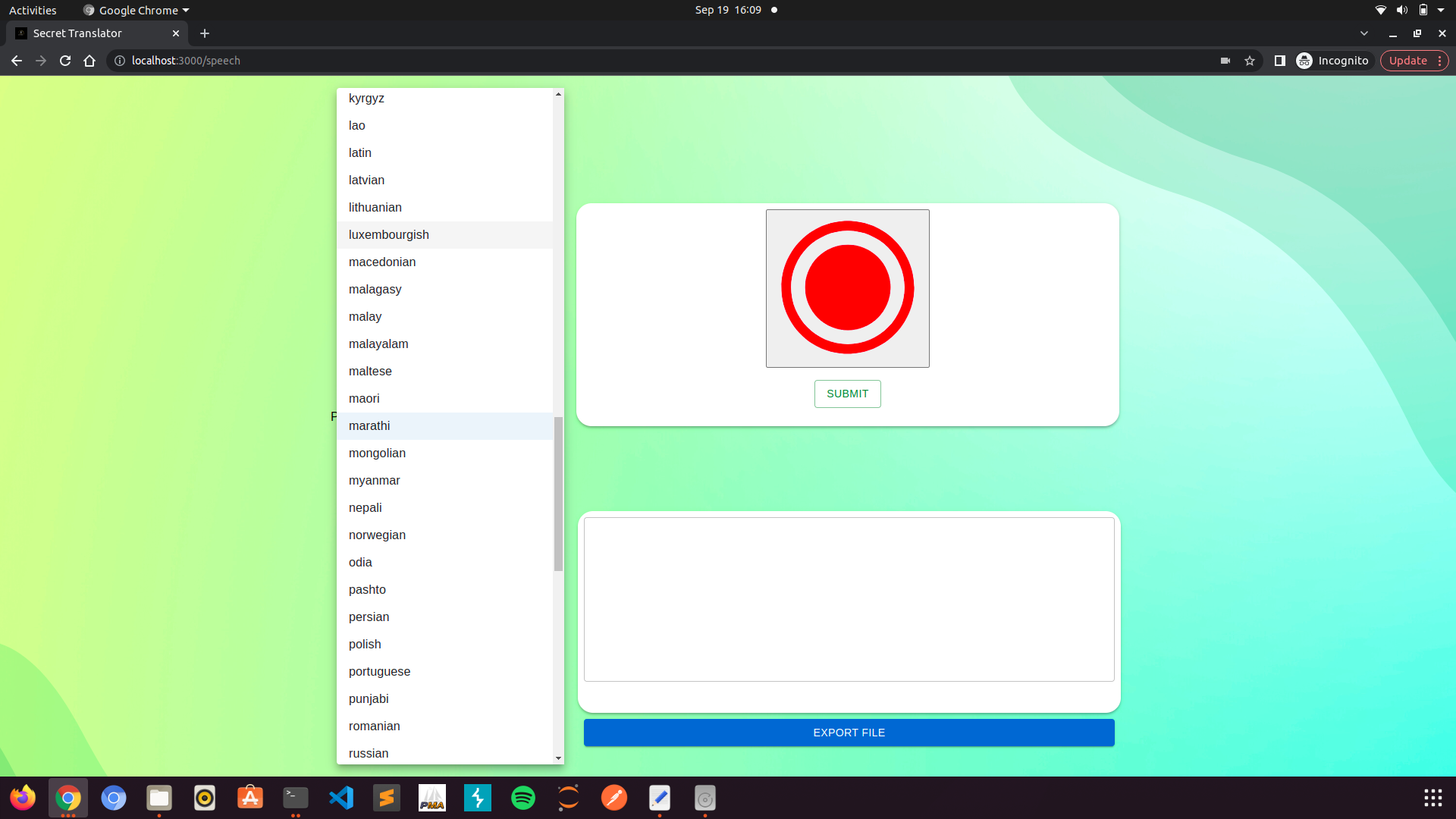Click the camera indicator in address bar
This screenshot has height=819, width=1456.
pos(1225,61)
